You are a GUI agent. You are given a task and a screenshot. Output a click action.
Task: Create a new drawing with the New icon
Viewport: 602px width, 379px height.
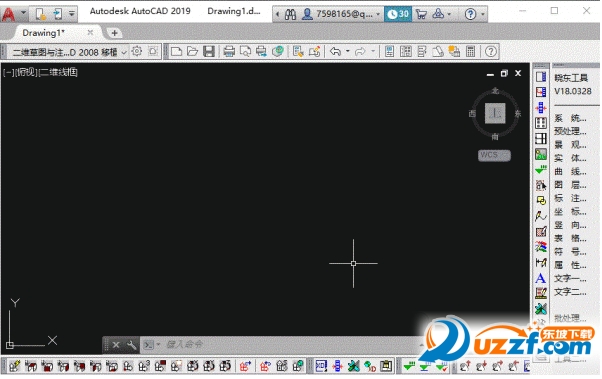pyautogui.click(x=176, y=51)
